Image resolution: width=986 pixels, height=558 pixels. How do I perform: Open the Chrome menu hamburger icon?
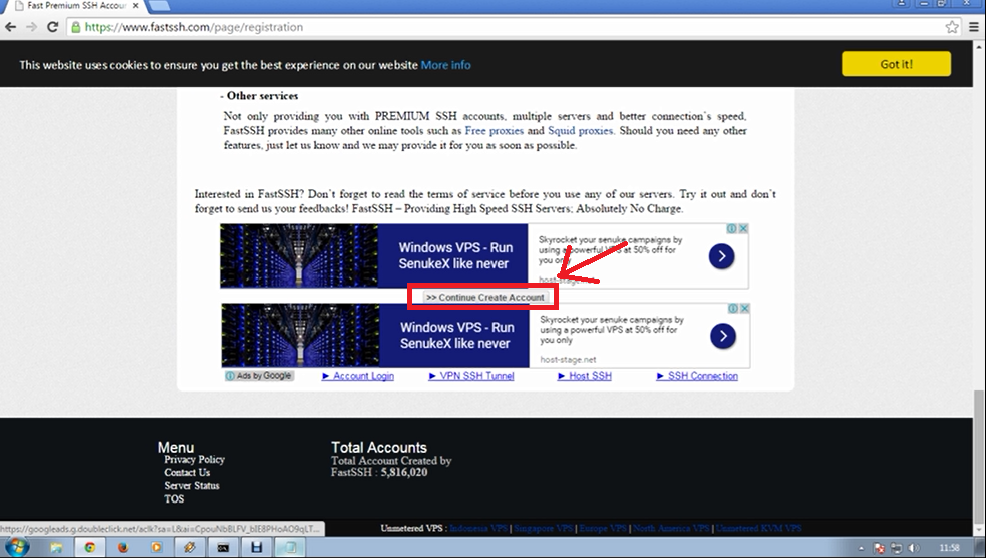click(x=974, y=27)
